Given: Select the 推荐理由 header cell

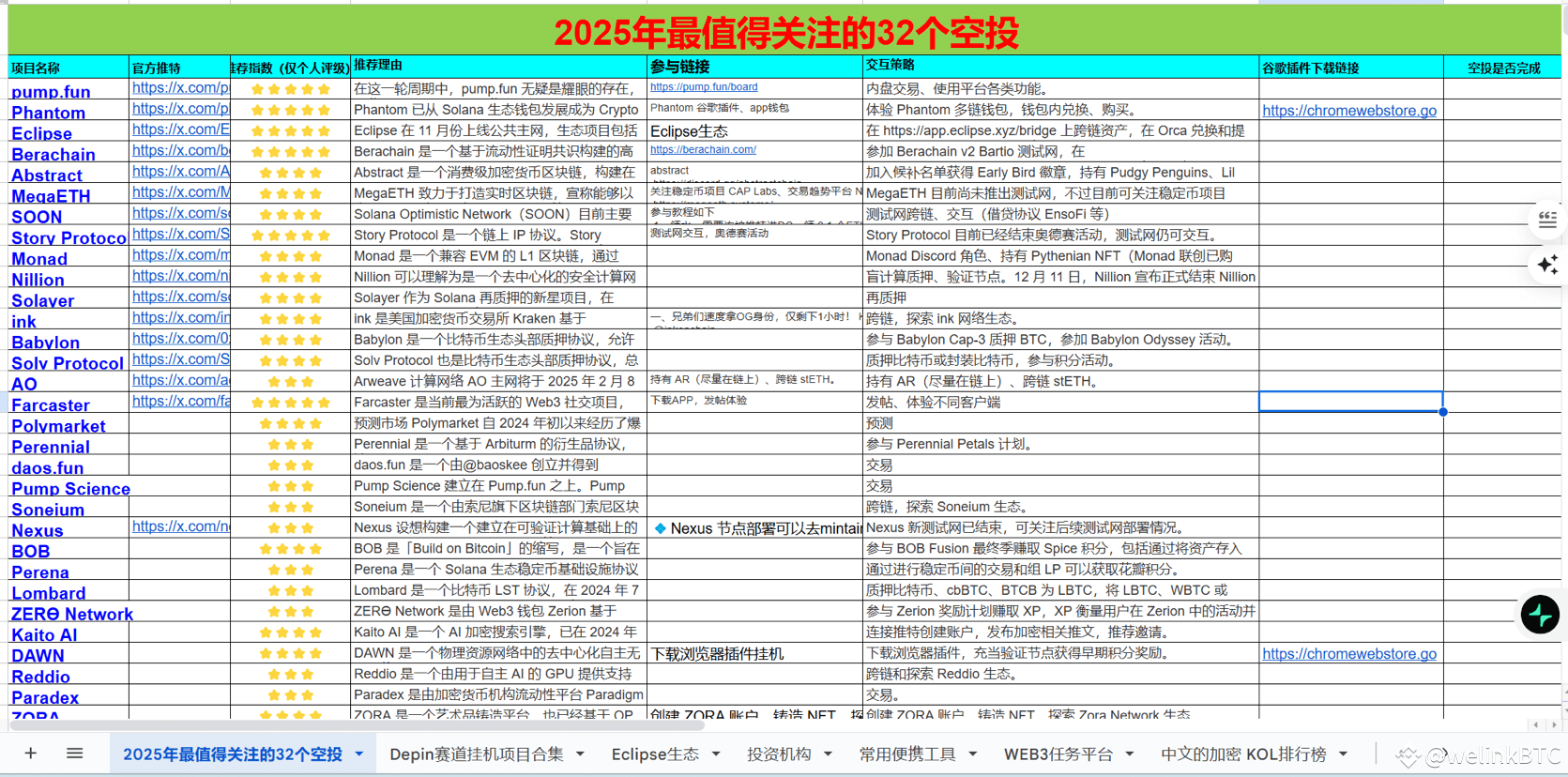Looking at the screenshot, I should [x=499, y=67].
